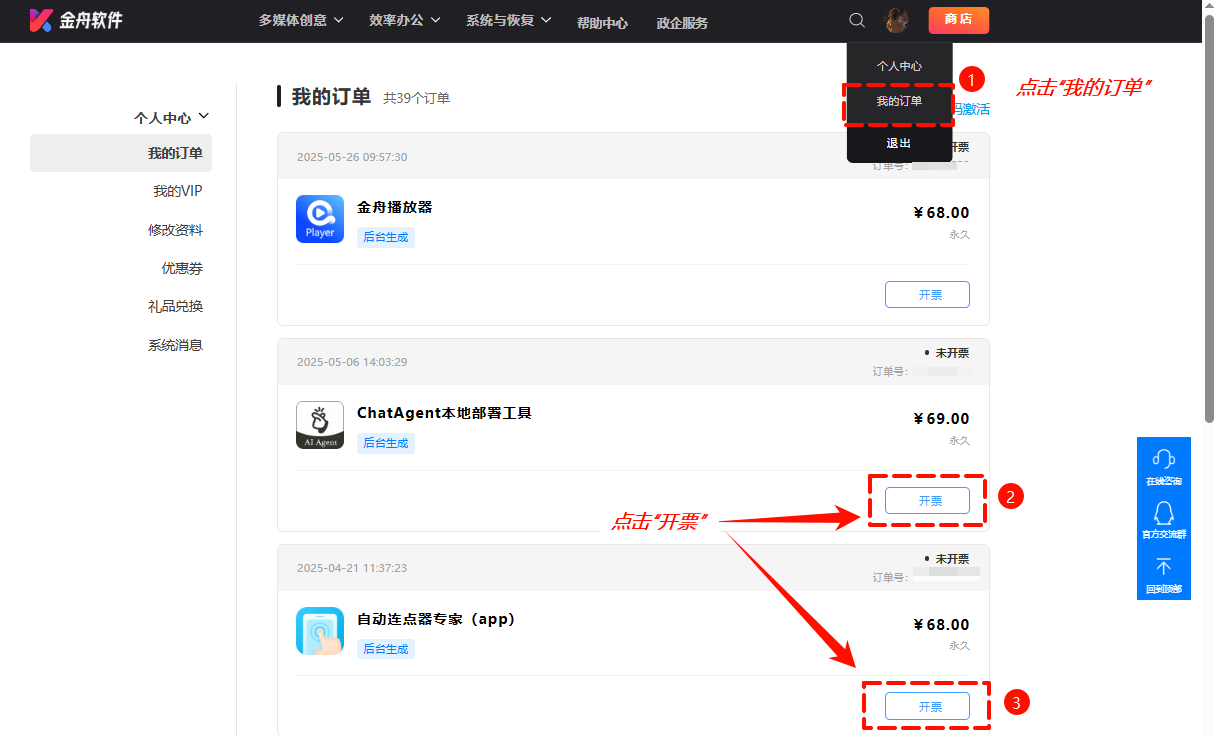Open 我的VIP in the sidebar

tap(178, 191)
